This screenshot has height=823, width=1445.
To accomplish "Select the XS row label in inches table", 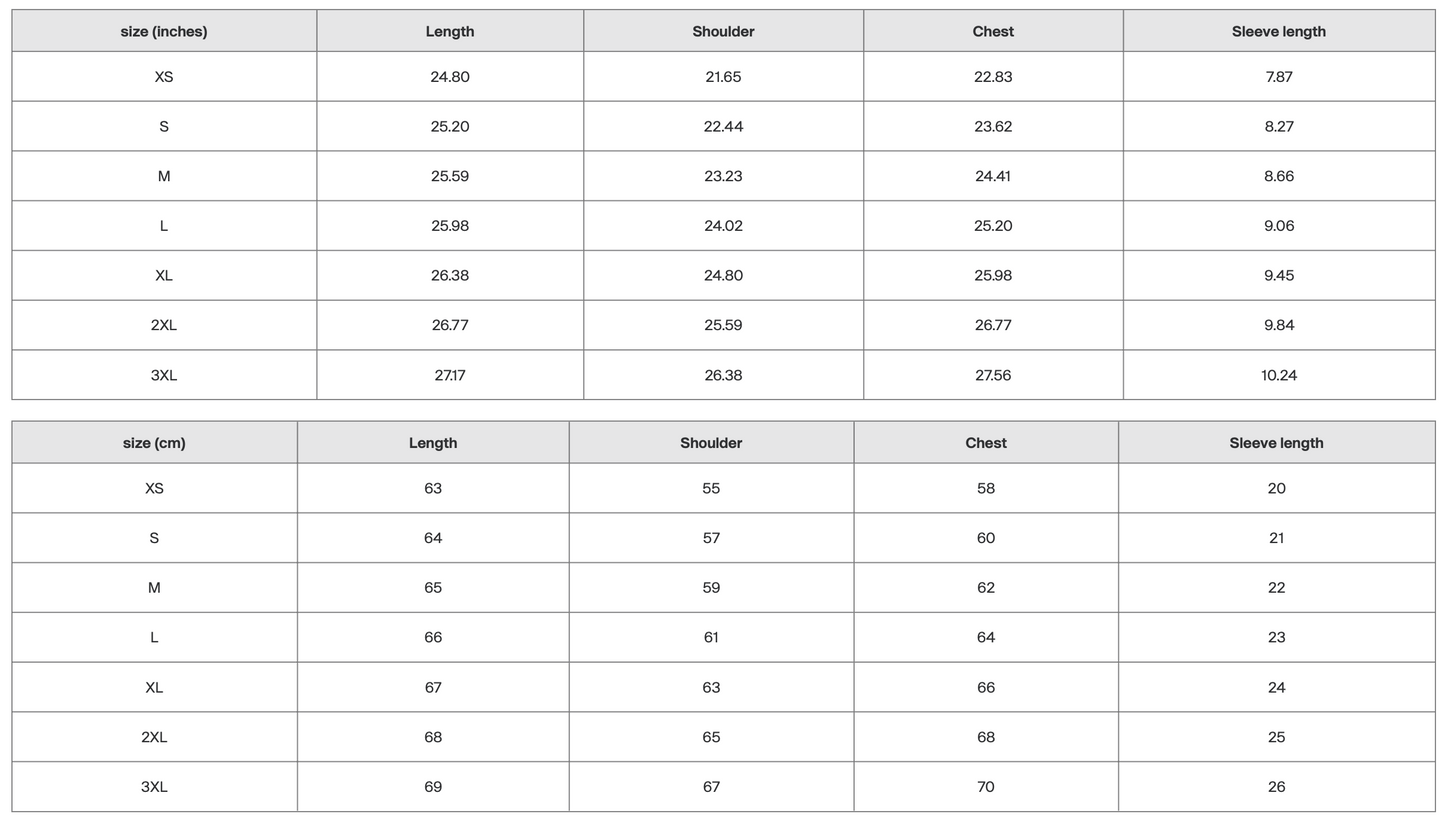I will [x=164, y=77].
